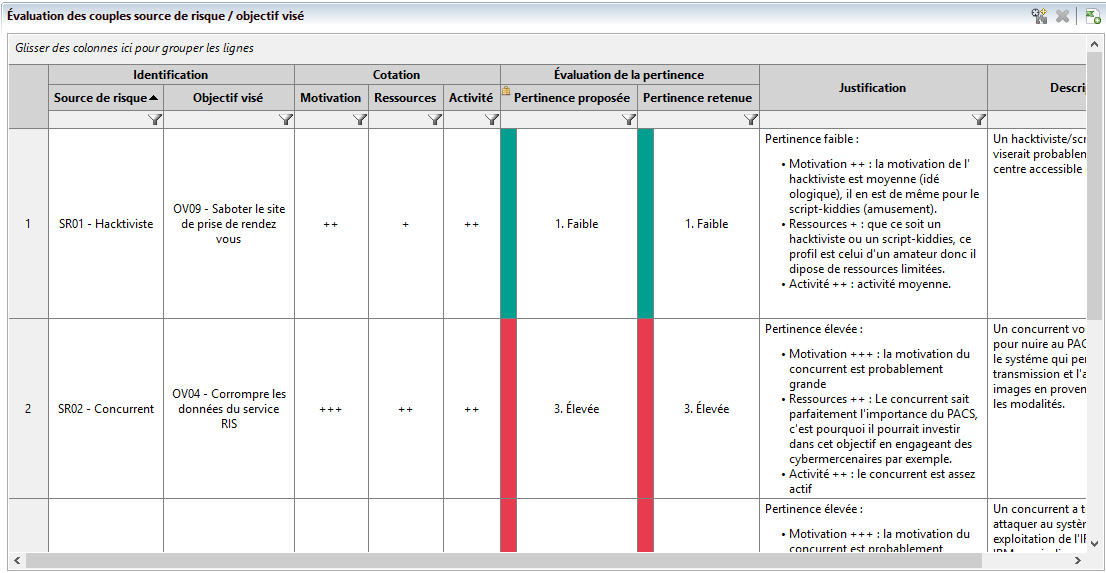Viewport: 1106px width, 573px height.
Task: Click the horizontal scrollbar thumb
Action: pos(505,560)
